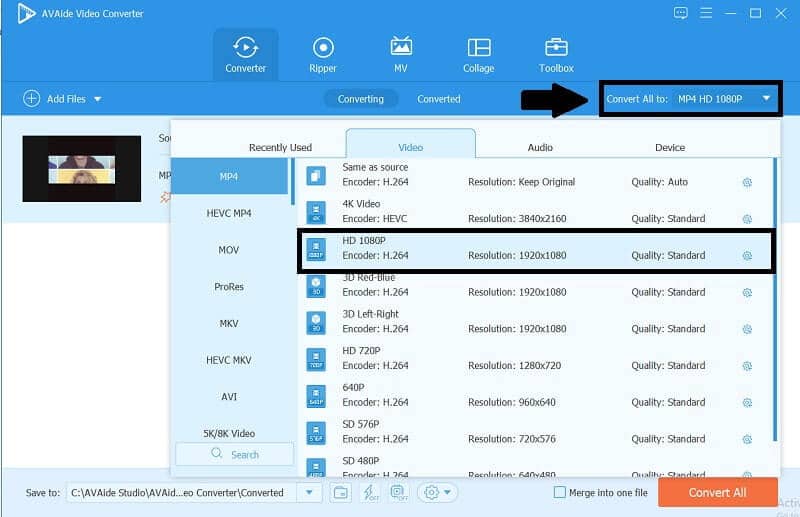Click the Convert All button

tap(717, 493)
